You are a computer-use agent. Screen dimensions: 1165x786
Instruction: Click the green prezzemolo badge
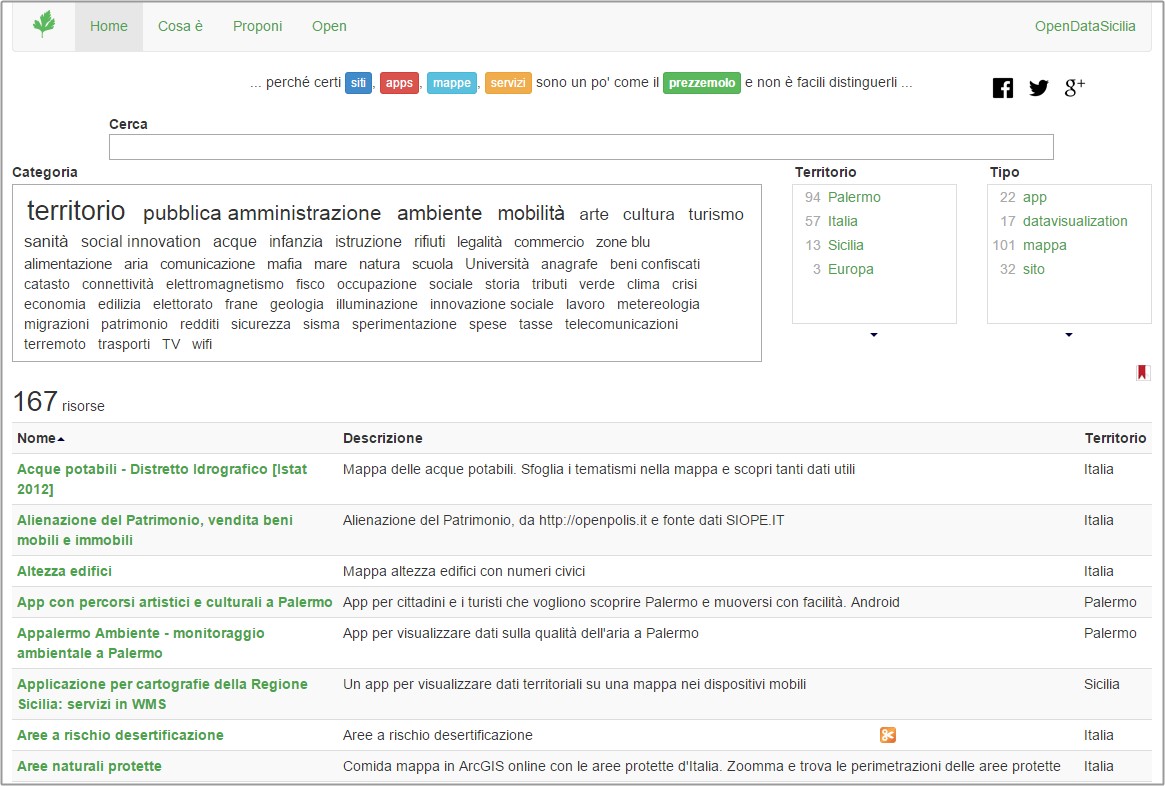pyautogui.click(x=701, y=83)
